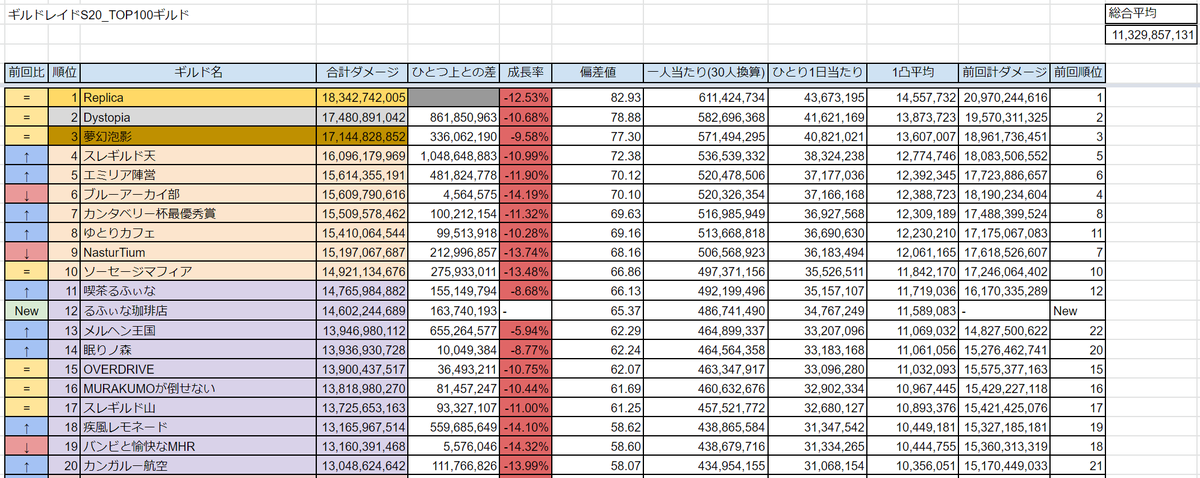The image size is (1200, 478).
Task: Select the per-hit average 14,557,732
Action: (x=914, y=98)
